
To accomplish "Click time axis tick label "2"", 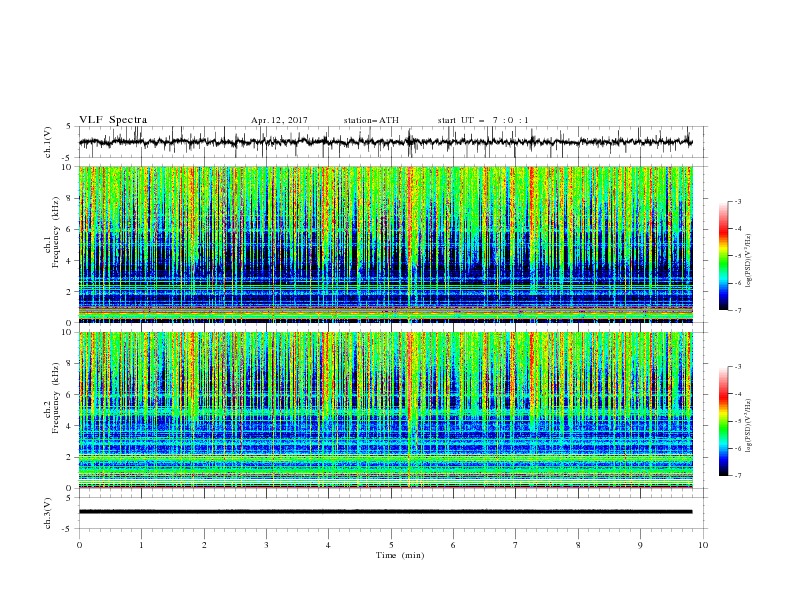I will tap(204, 545).
